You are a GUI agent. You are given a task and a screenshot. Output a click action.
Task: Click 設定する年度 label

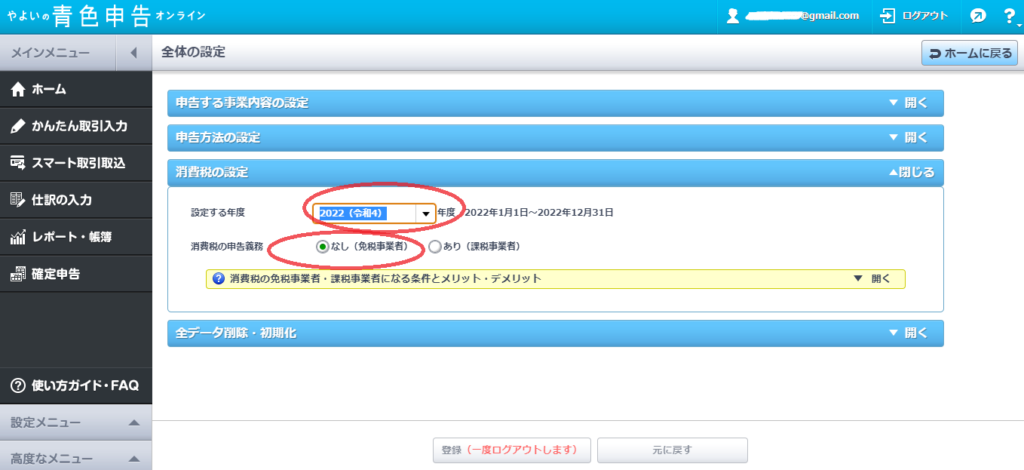(x=217, y=212)
